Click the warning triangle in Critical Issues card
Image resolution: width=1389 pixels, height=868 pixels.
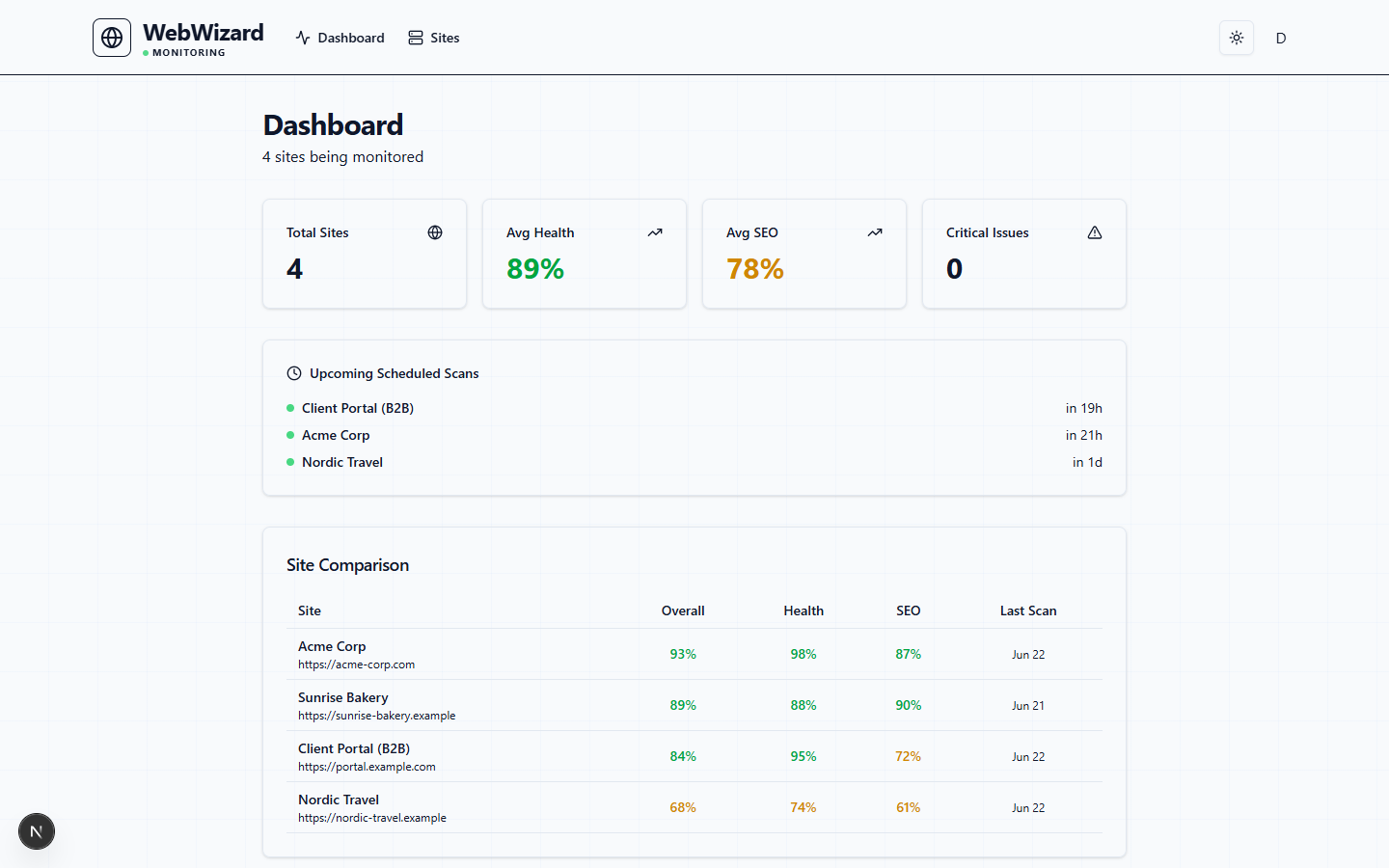click(1095, 232)
